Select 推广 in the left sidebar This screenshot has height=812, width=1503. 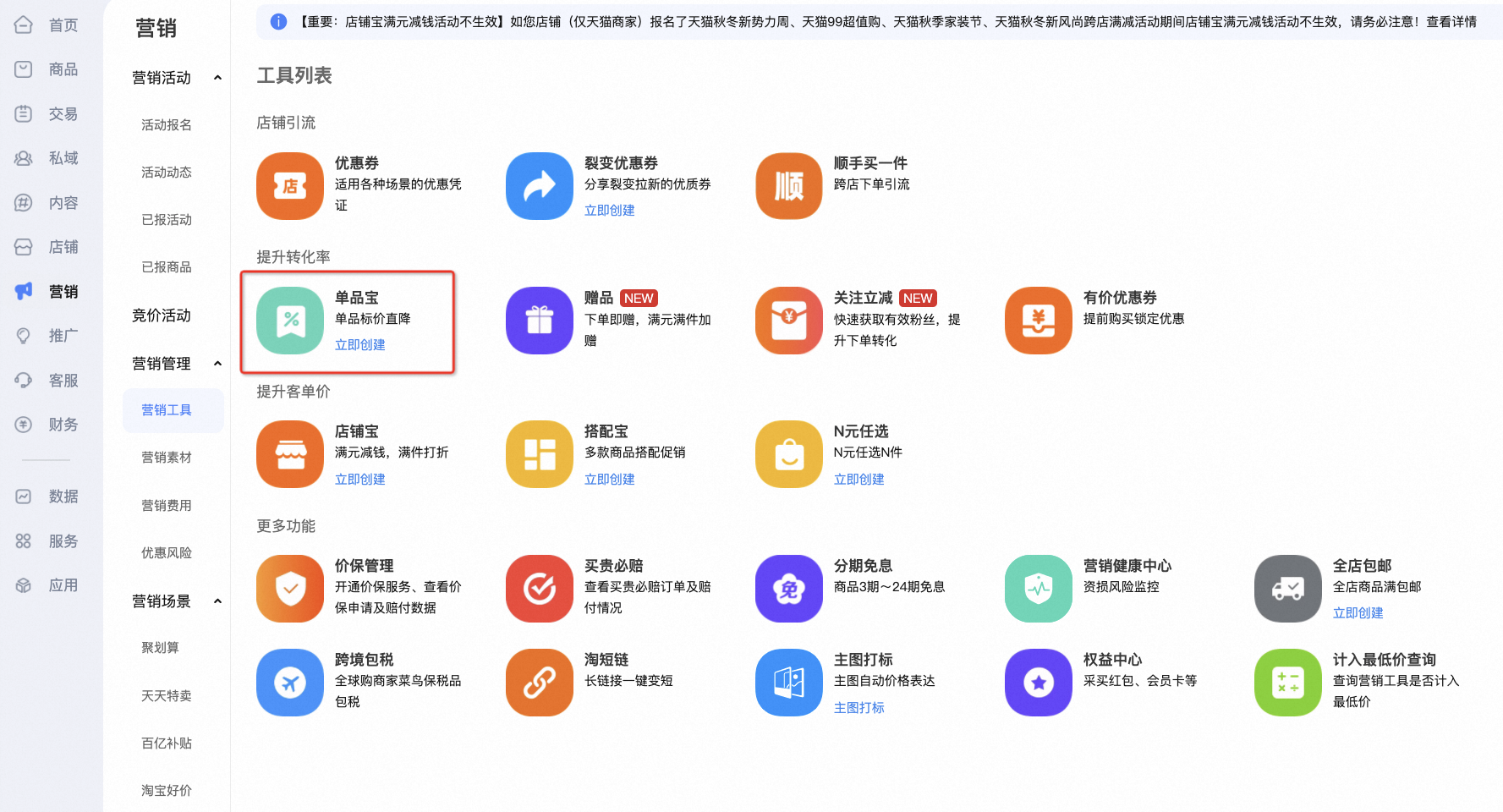[47, 336]
